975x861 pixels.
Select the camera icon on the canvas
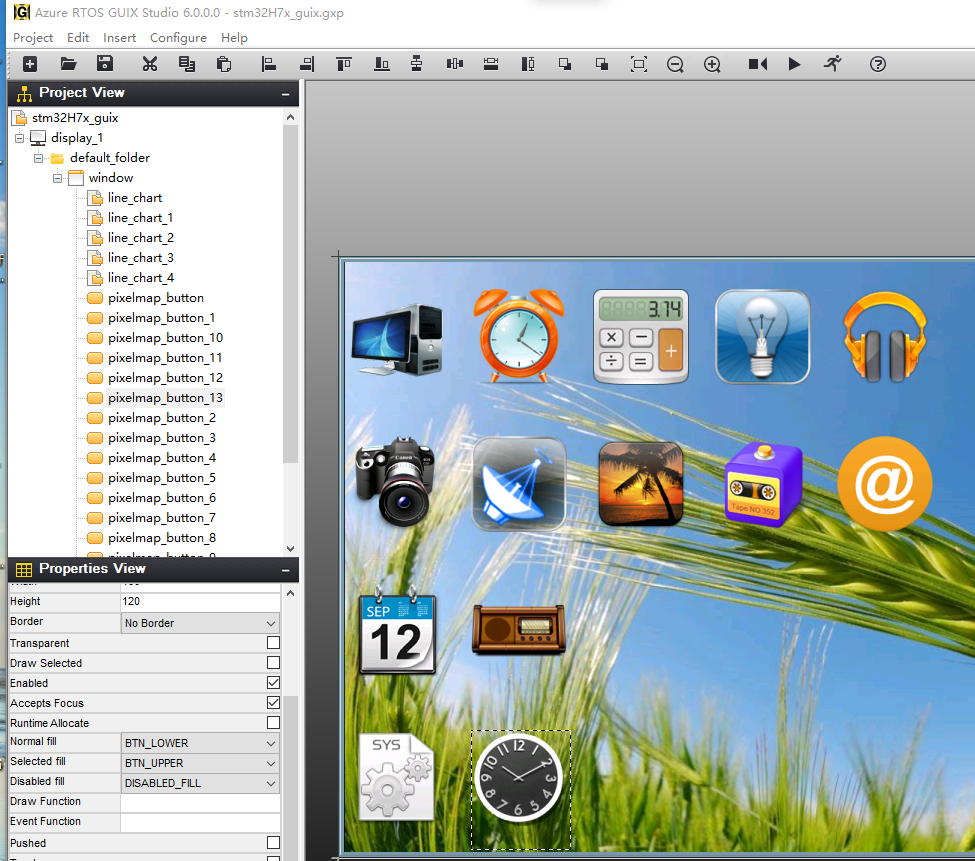(395, 481)
